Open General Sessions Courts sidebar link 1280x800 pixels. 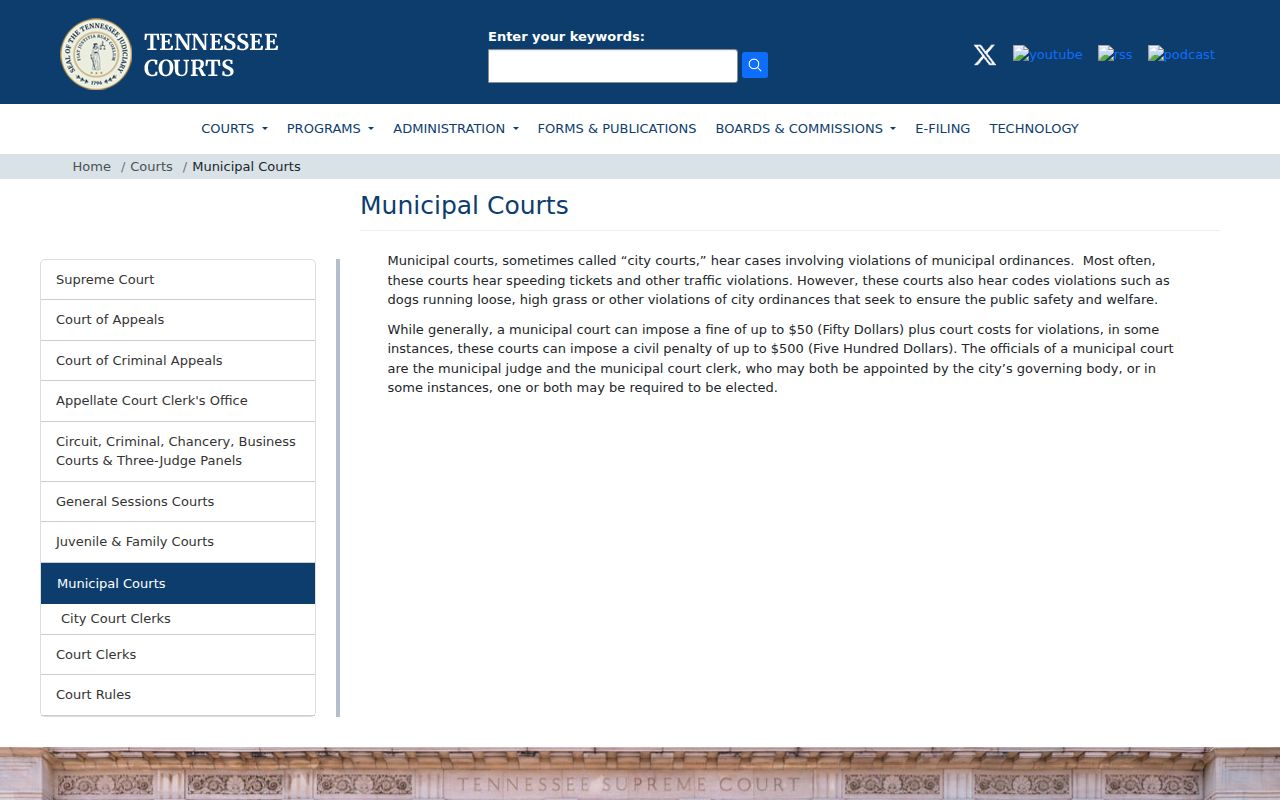178,502
